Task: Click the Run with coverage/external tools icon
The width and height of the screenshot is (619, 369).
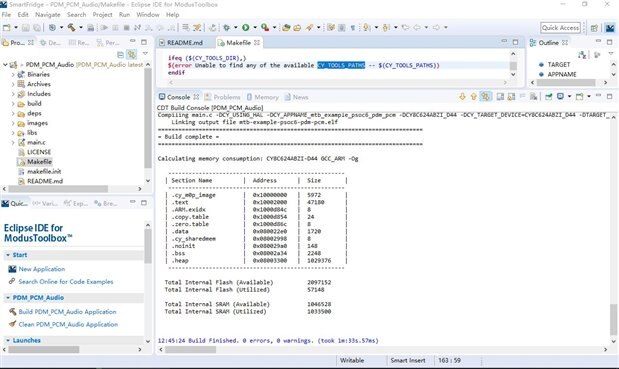Action: tap(265, 28)
